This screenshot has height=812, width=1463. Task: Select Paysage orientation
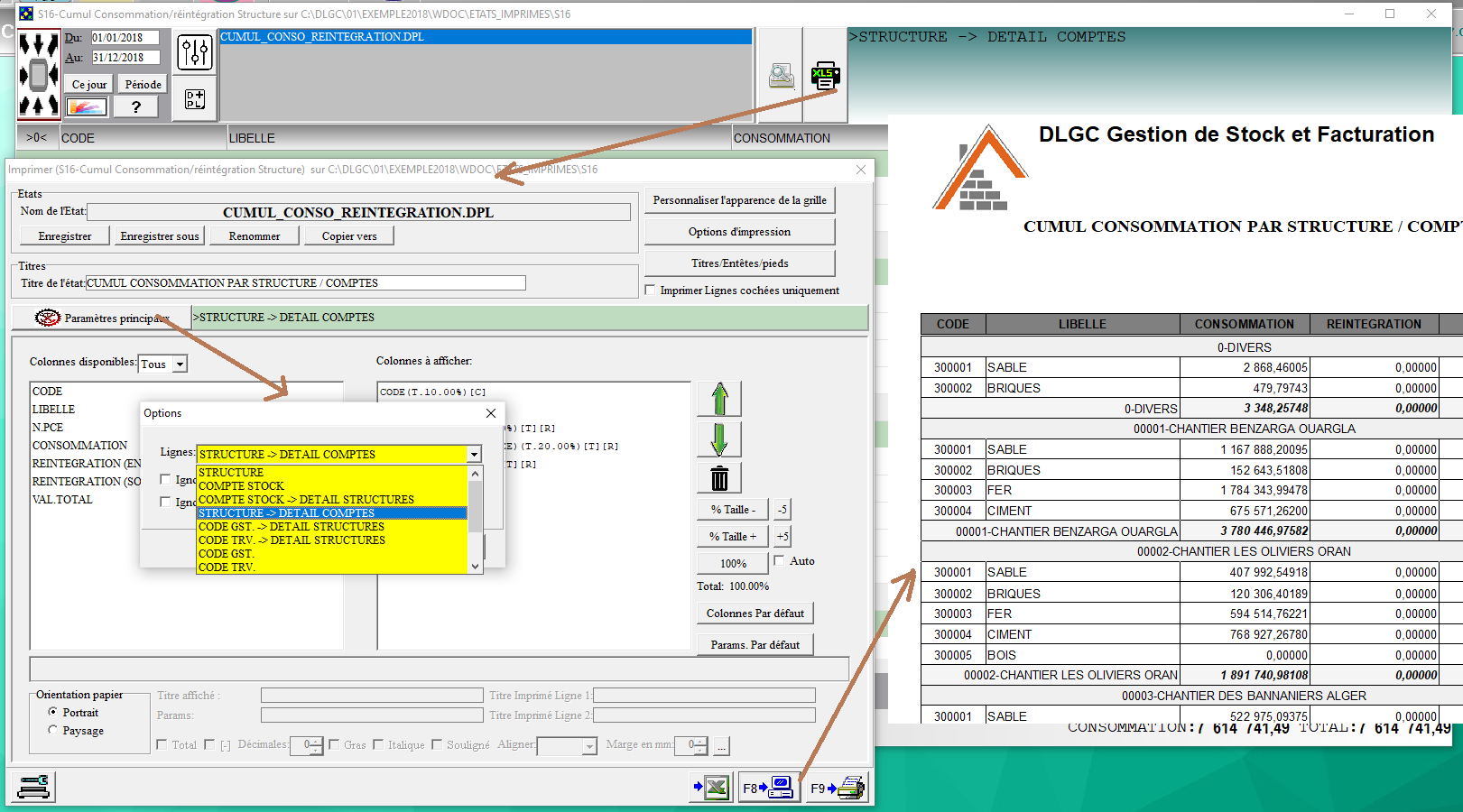52,730
